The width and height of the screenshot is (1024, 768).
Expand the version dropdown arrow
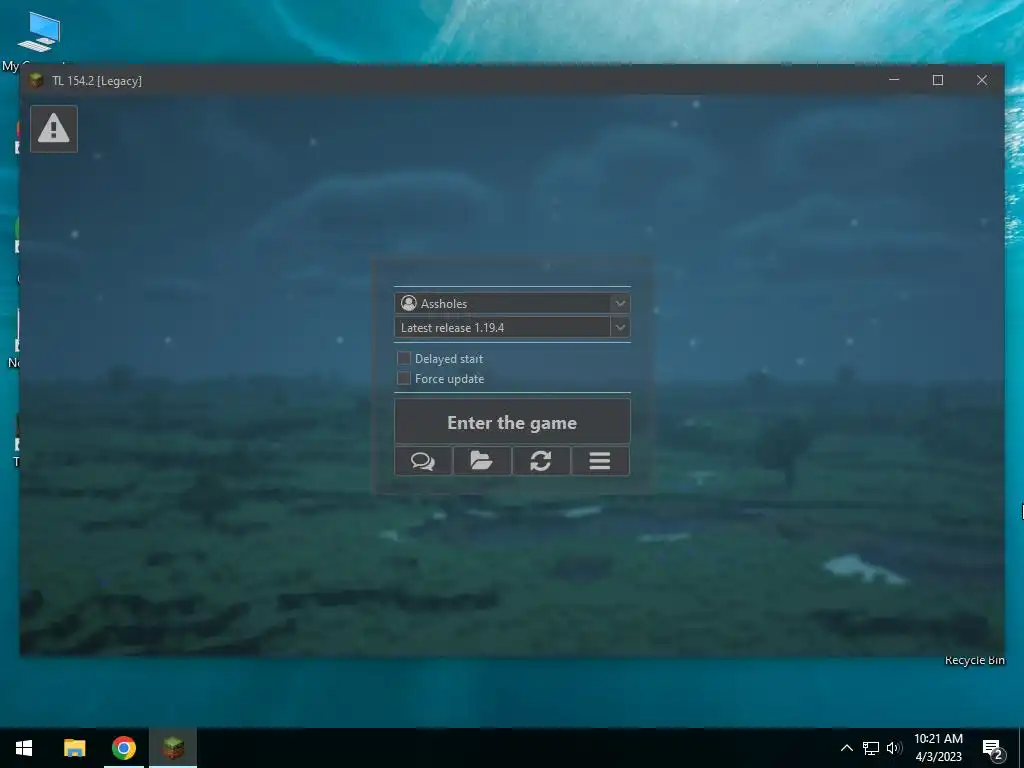(x=620, y=327)
